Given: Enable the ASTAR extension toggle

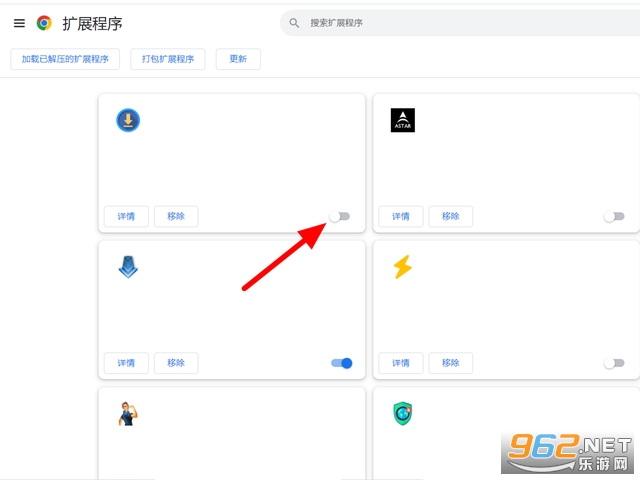Looking at the screenshot, I should pos(614,216).
